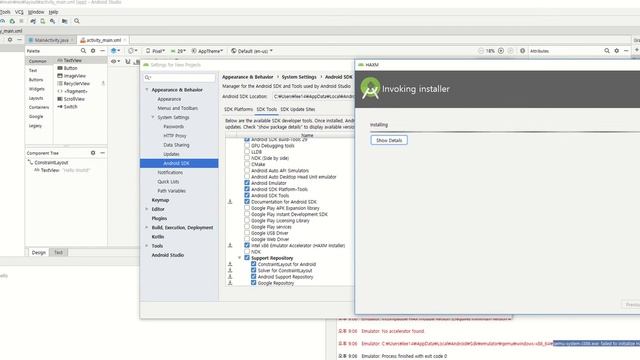
Task: Click the Android SDK Location field
Action: (x=313, y=96)
